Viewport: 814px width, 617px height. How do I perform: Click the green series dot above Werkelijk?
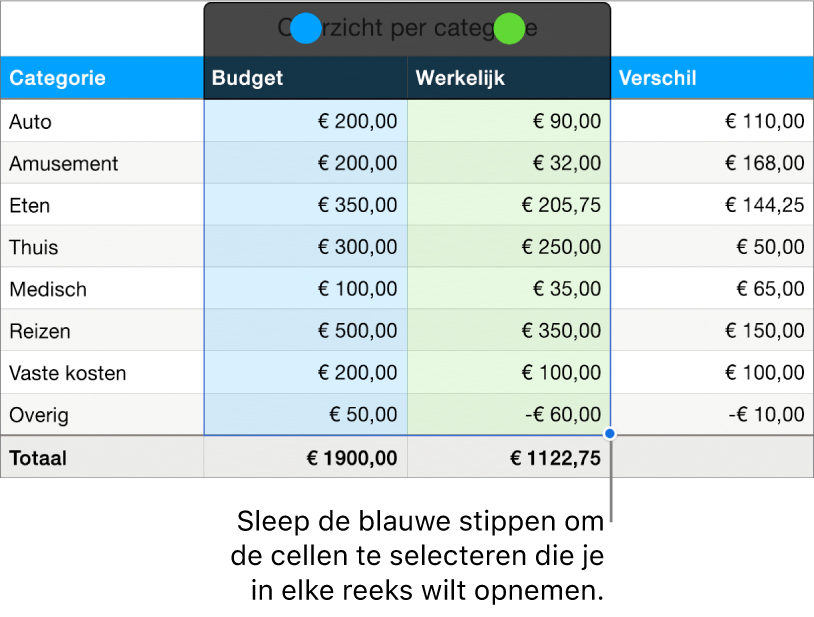point(510,29)
